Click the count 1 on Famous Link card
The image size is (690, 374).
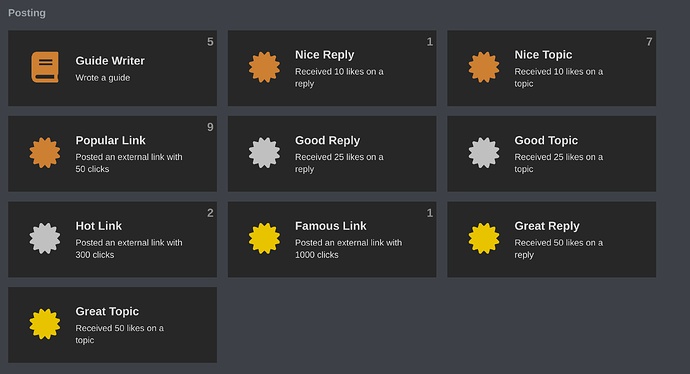[430, 213]
